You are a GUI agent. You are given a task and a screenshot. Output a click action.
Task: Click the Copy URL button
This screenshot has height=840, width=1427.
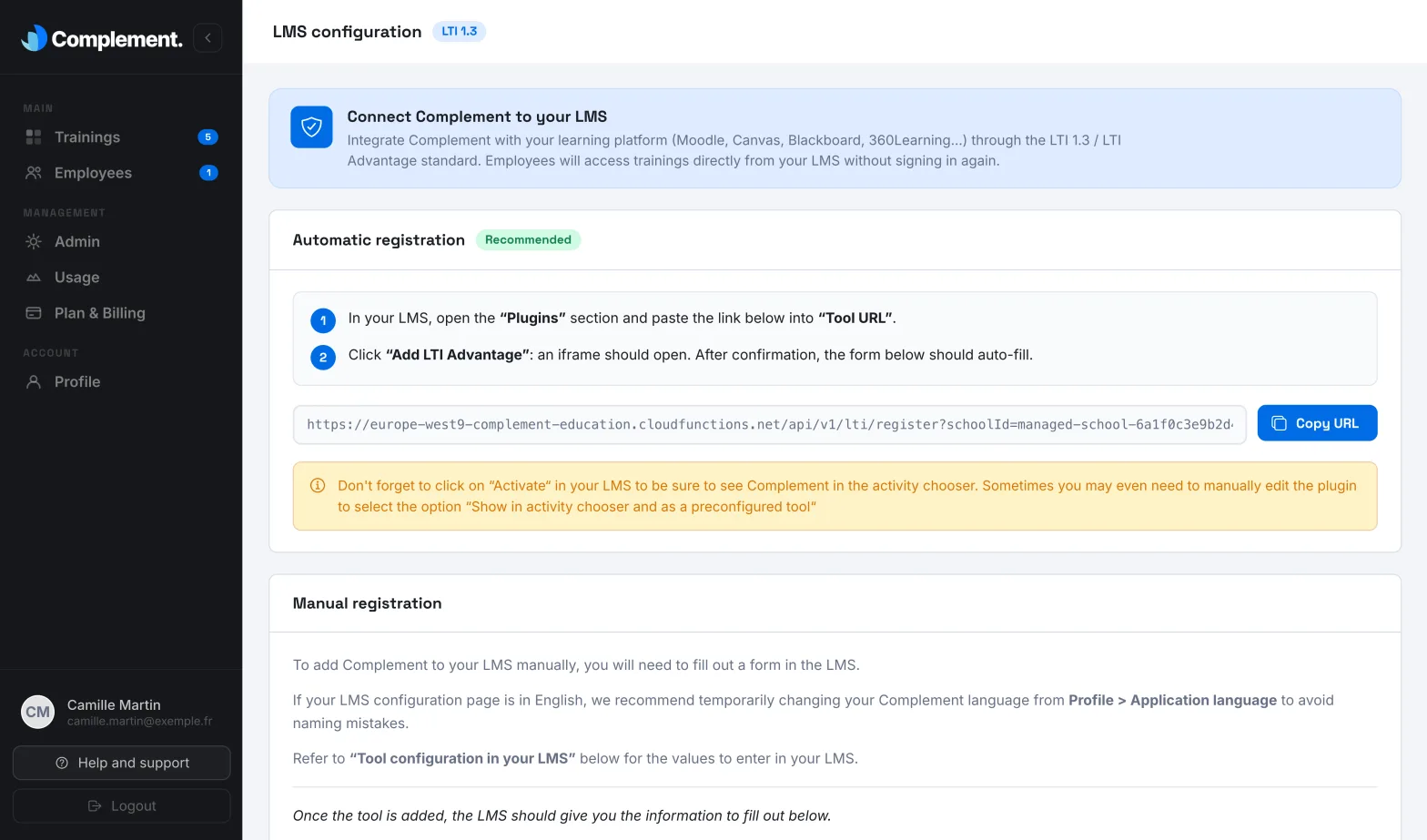[x=1317, y=423]
